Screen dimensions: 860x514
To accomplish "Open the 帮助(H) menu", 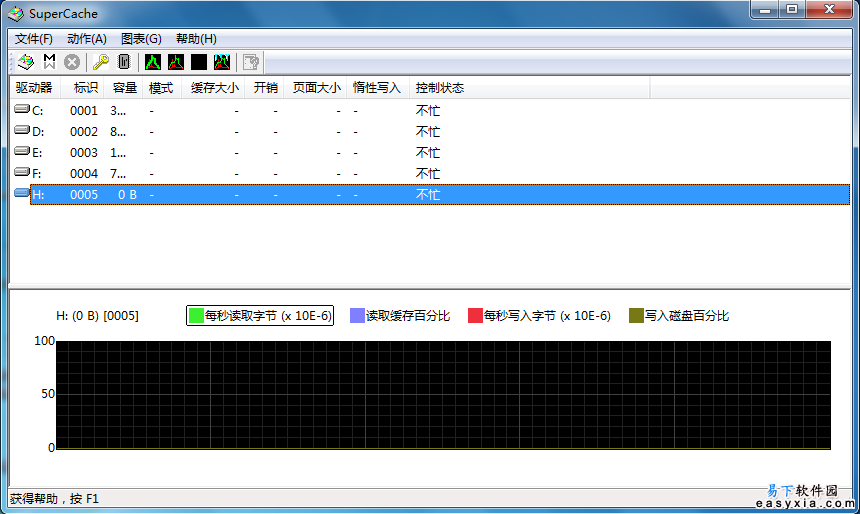I will click(196, 39).
